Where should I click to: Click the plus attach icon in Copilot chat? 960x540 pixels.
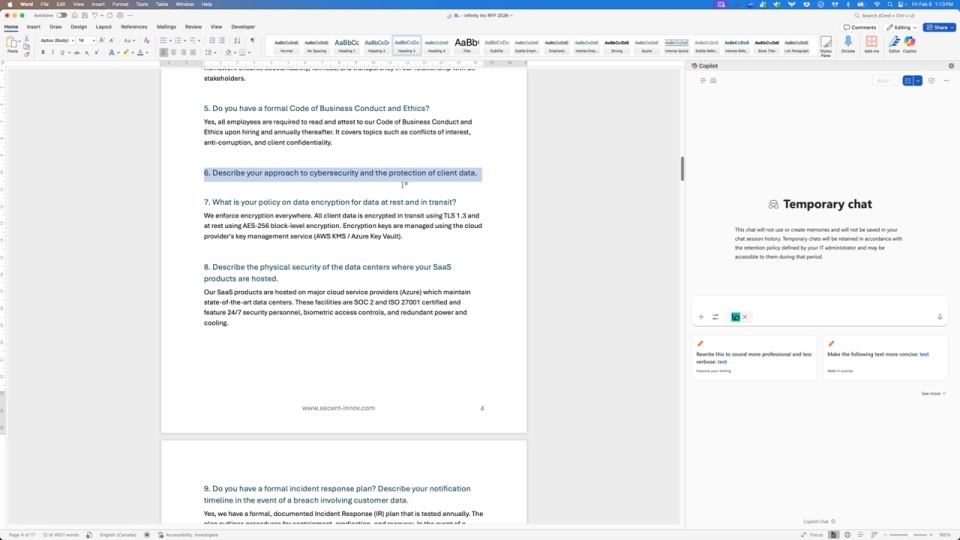701,317
